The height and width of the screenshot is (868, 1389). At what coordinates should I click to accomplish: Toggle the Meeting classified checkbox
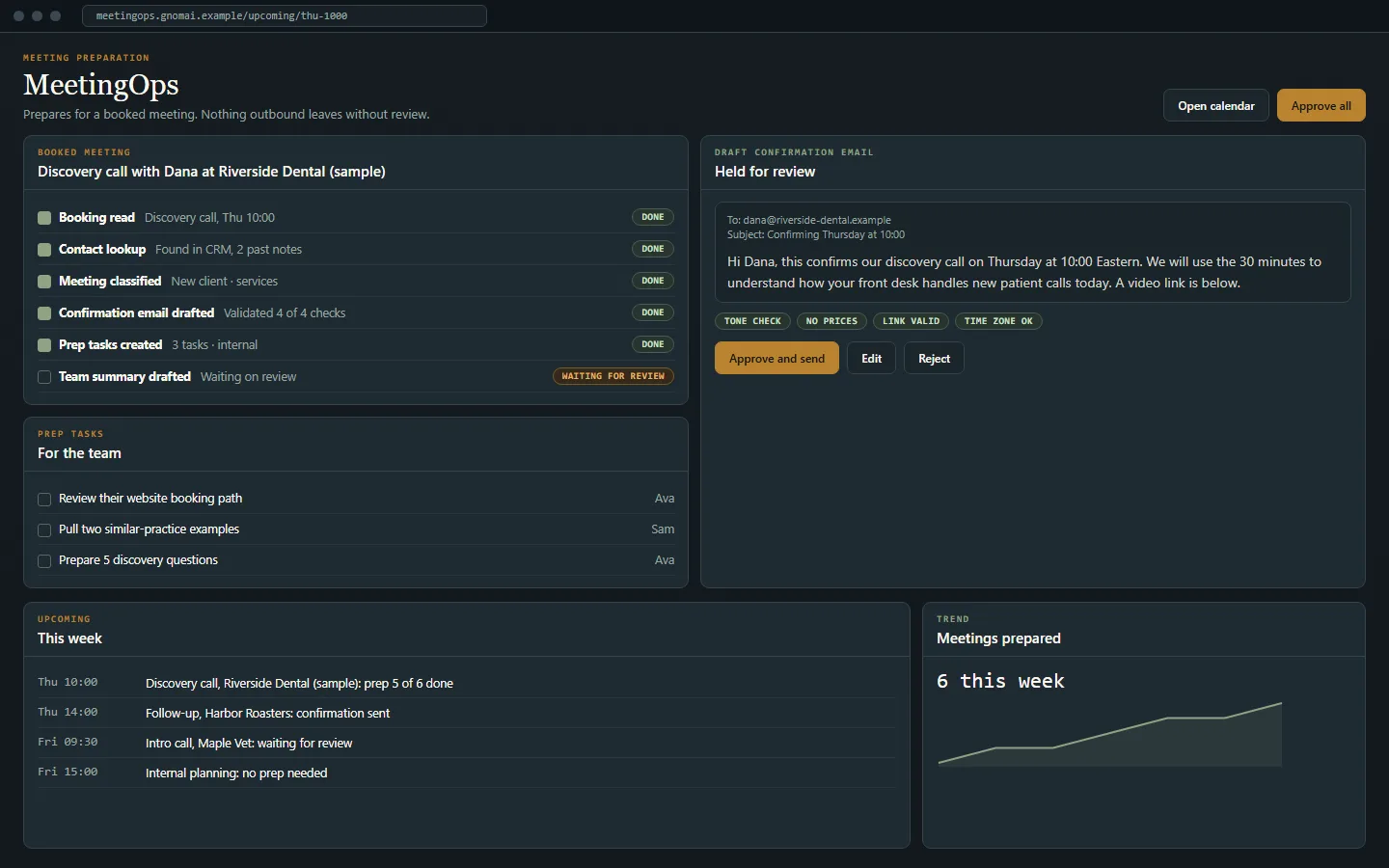(x=44, y=282)
